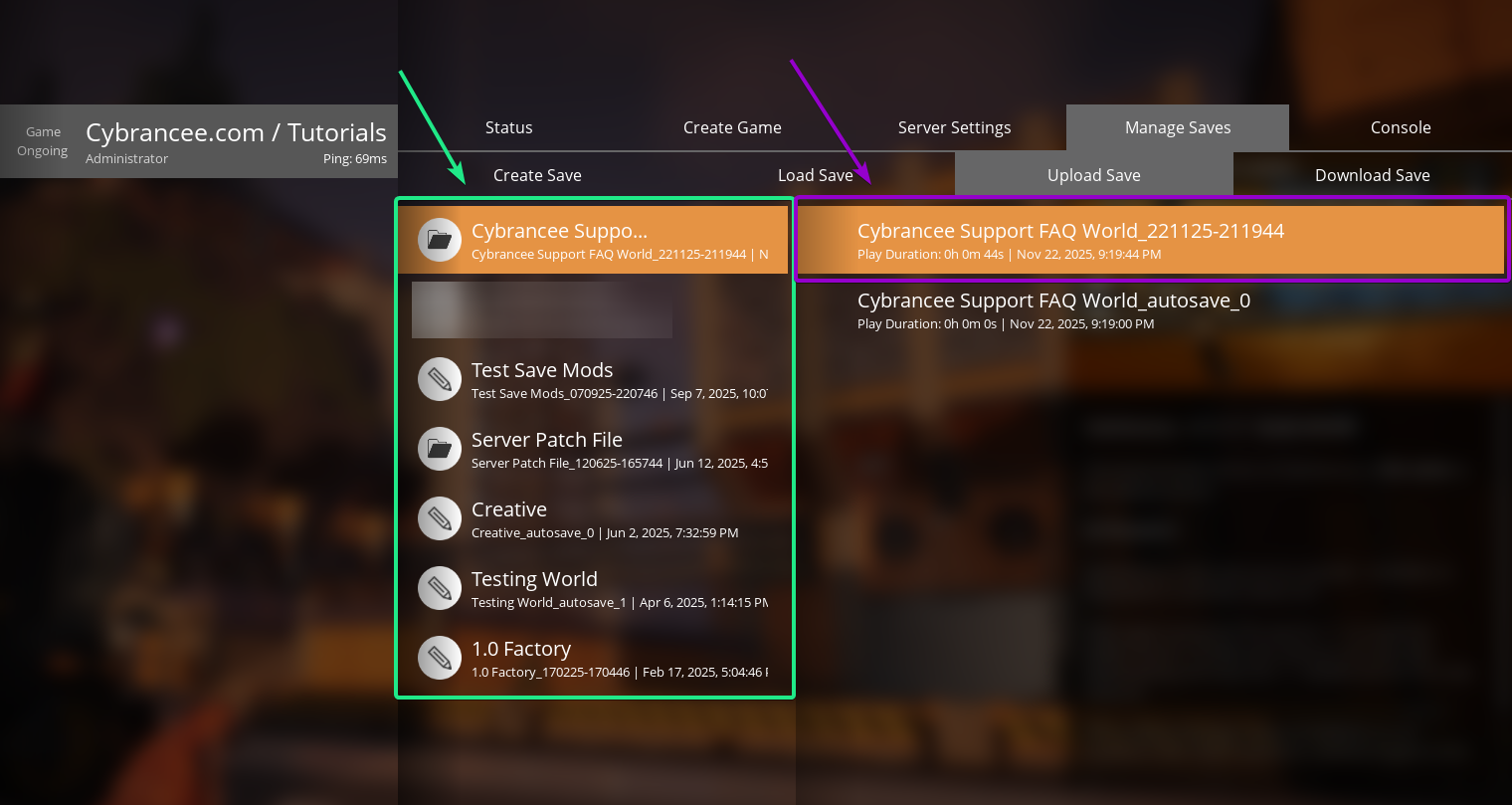Open the Download Save sub-tab
The image size is (1512, 805).
point(1373,175)
